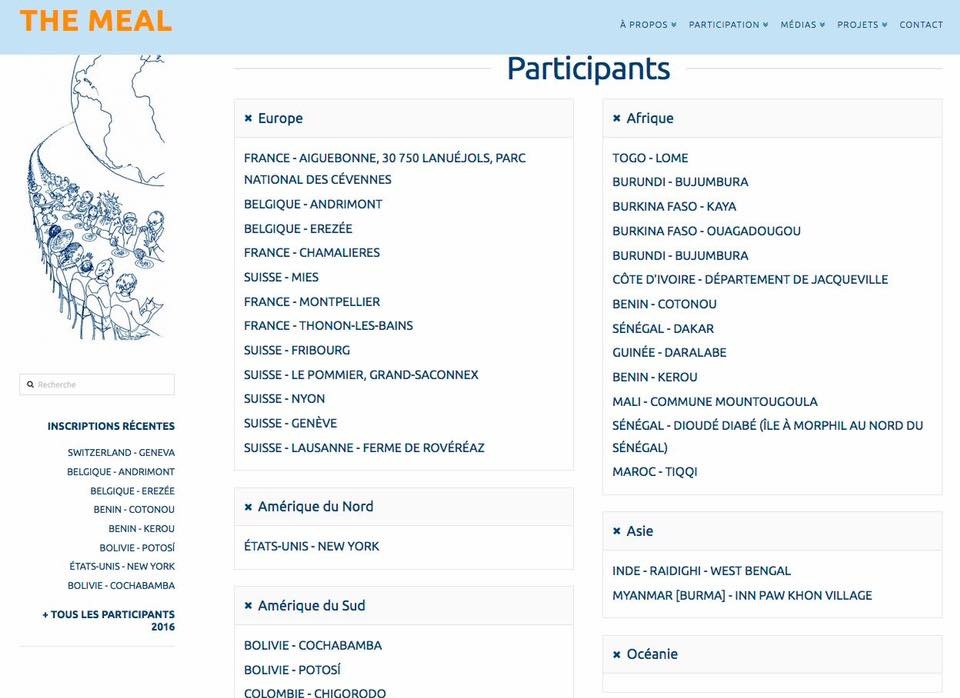Screen dimensions: 960x698
Task: Open sidebar entry Switzerland - Geneva
Action: [x=121, y=452]
